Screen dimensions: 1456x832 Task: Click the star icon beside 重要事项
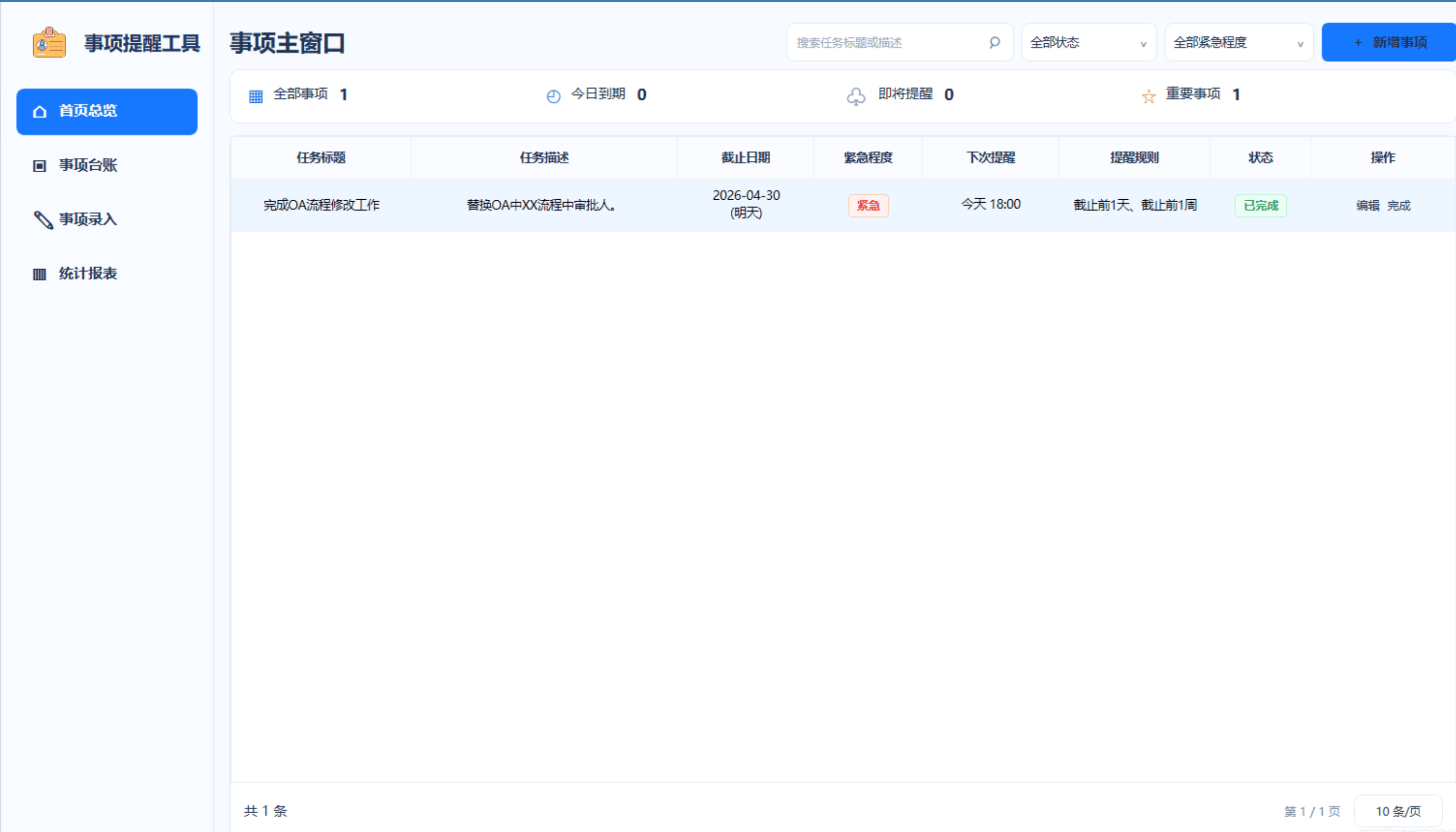click(x=1149, y=96)
